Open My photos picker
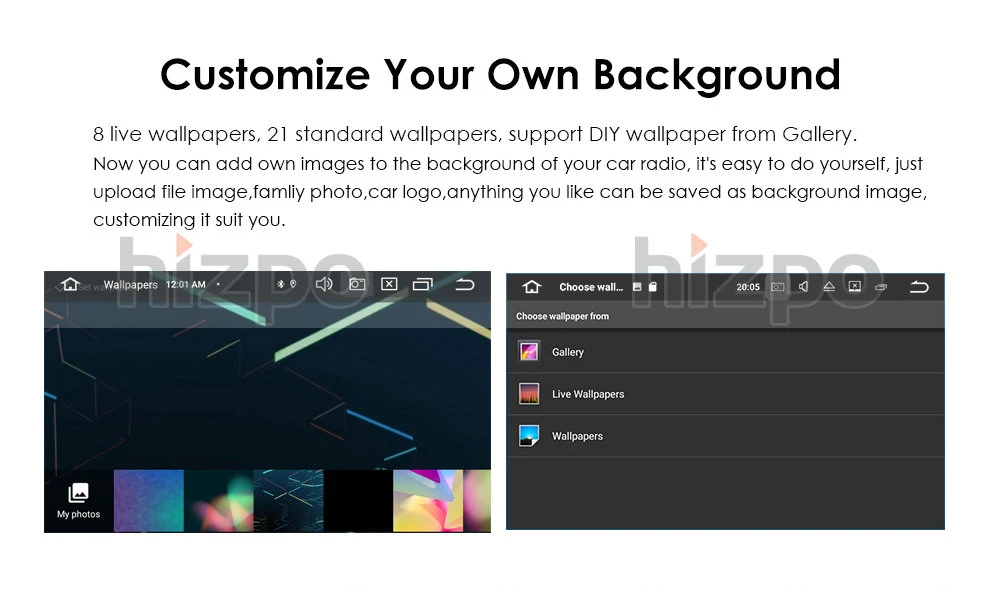Image resolution: width=1000 pixels, height=592 pixels. (x=78, y=501)
